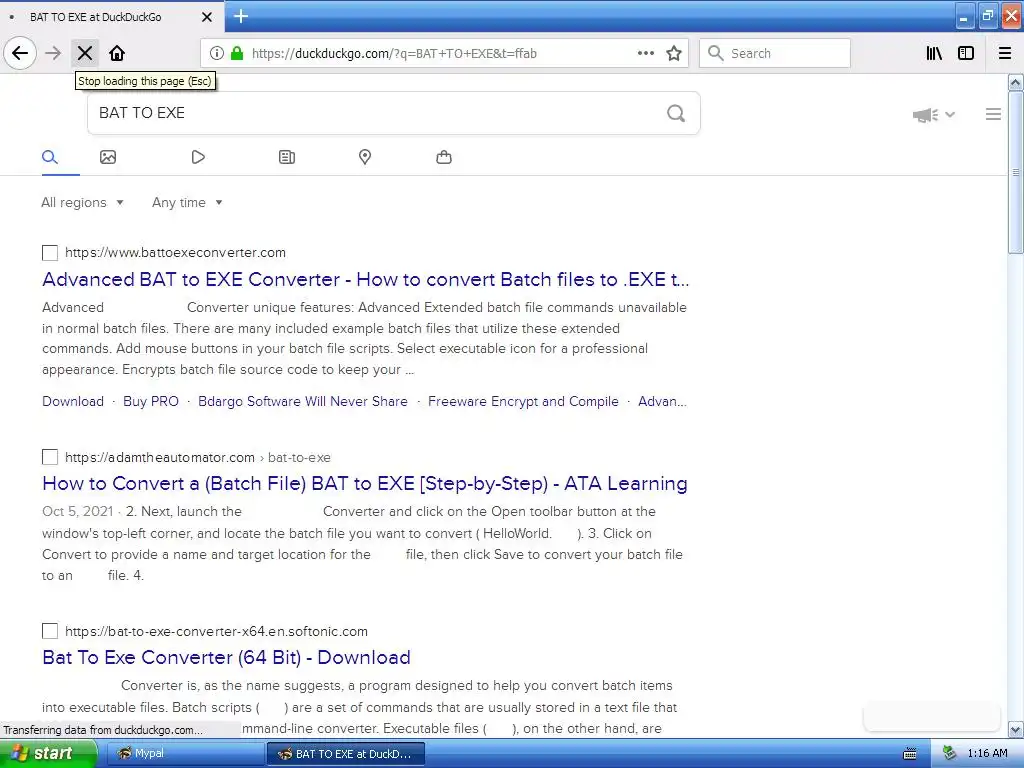The height and width of the screenshot is (768, 1024).
Task: Open the Windows start menu
Action: 48,754
